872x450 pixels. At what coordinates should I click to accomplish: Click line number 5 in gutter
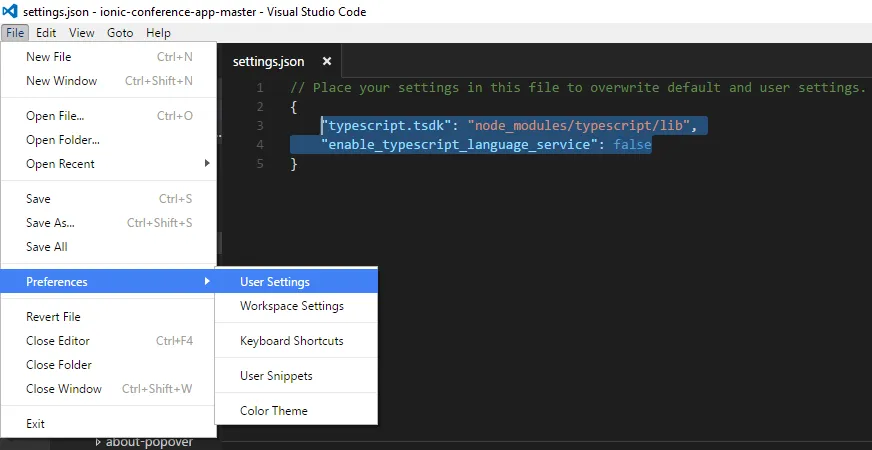click(x=260, y=164)
